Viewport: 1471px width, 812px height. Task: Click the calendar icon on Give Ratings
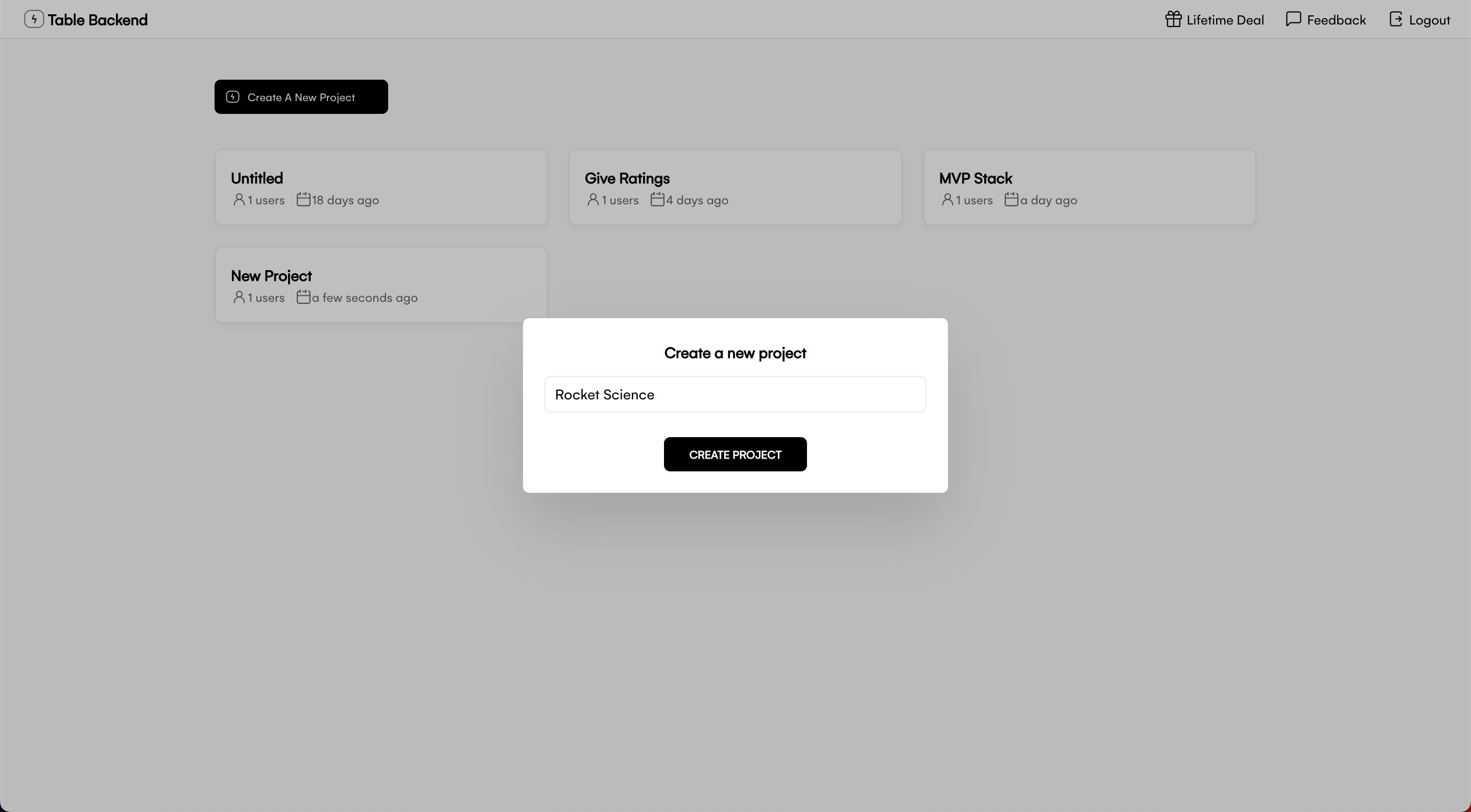(656, 200)
